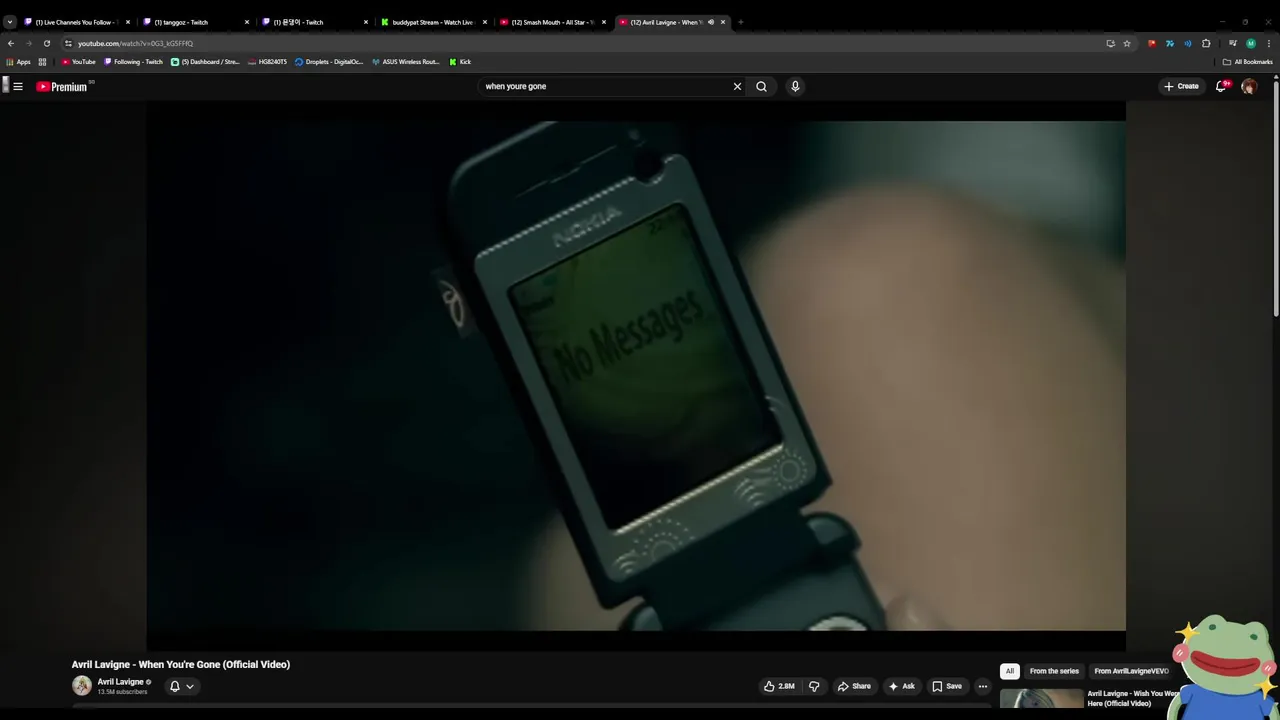Save the video to a playlist
Screen dimensions: 1280x720
(946, 686)
